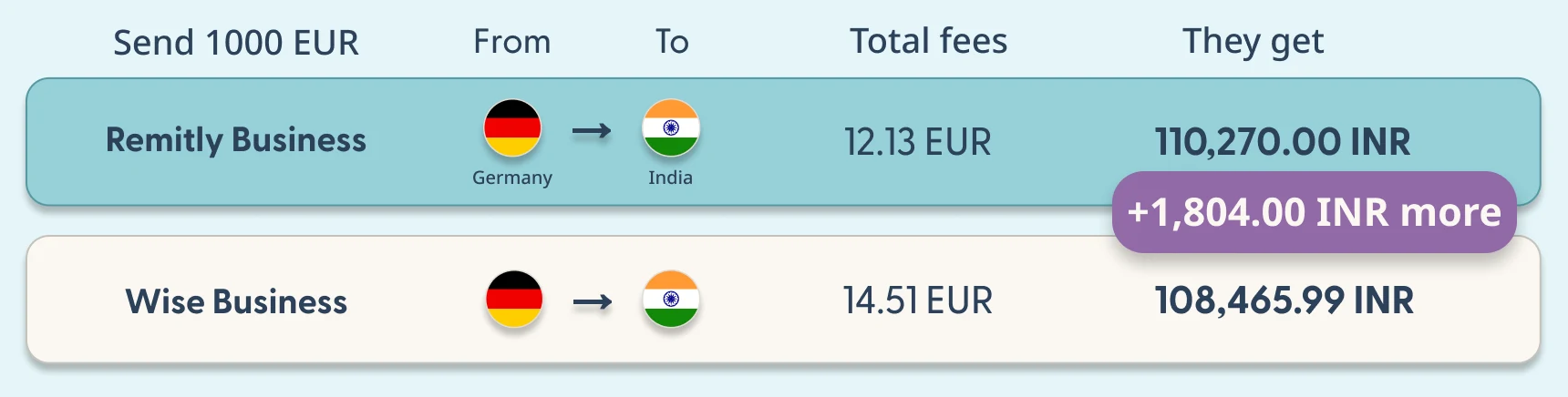
Task: Click the They get column header
Action: pyautogui.click(x=1253, y=43)
